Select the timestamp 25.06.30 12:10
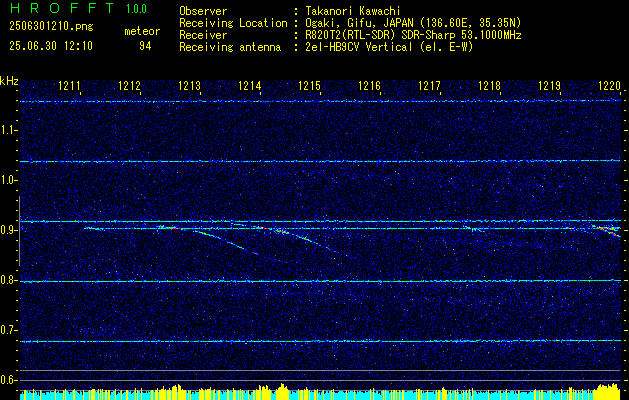Screen dimensions: 629x400 click(51, 46)
